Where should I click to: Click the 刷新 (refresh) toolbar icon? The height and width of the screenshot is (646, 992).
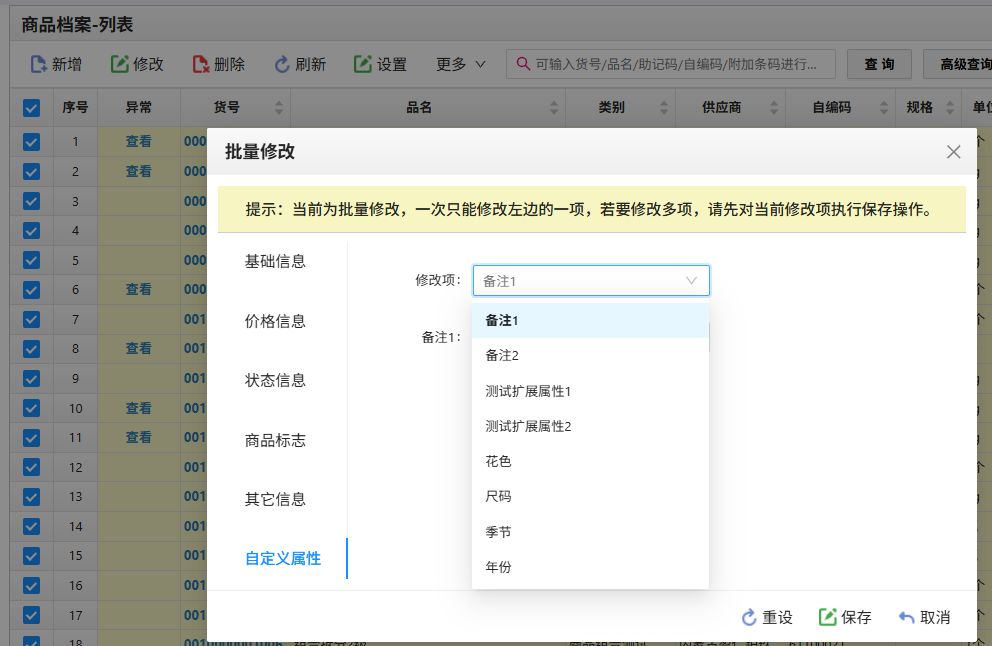click(282, 64)
